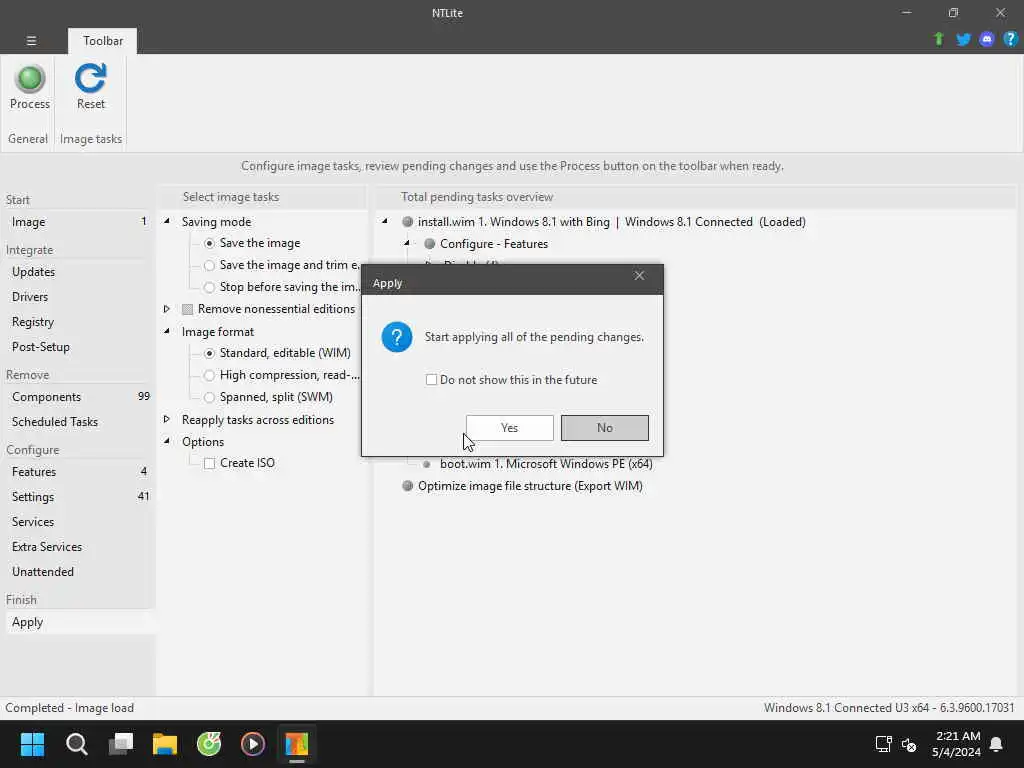Open Features sidebar page
The image size is (1024, 768).
tap(78, 472)
